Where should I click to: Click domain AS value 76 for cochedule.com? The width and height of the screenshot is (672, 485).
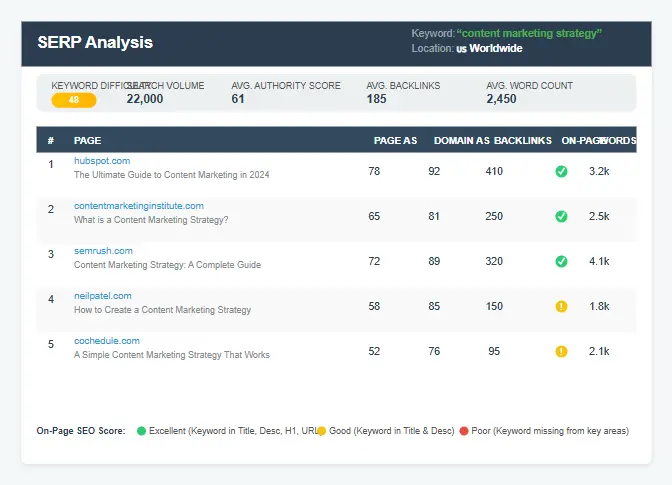(x=434, y=351)
